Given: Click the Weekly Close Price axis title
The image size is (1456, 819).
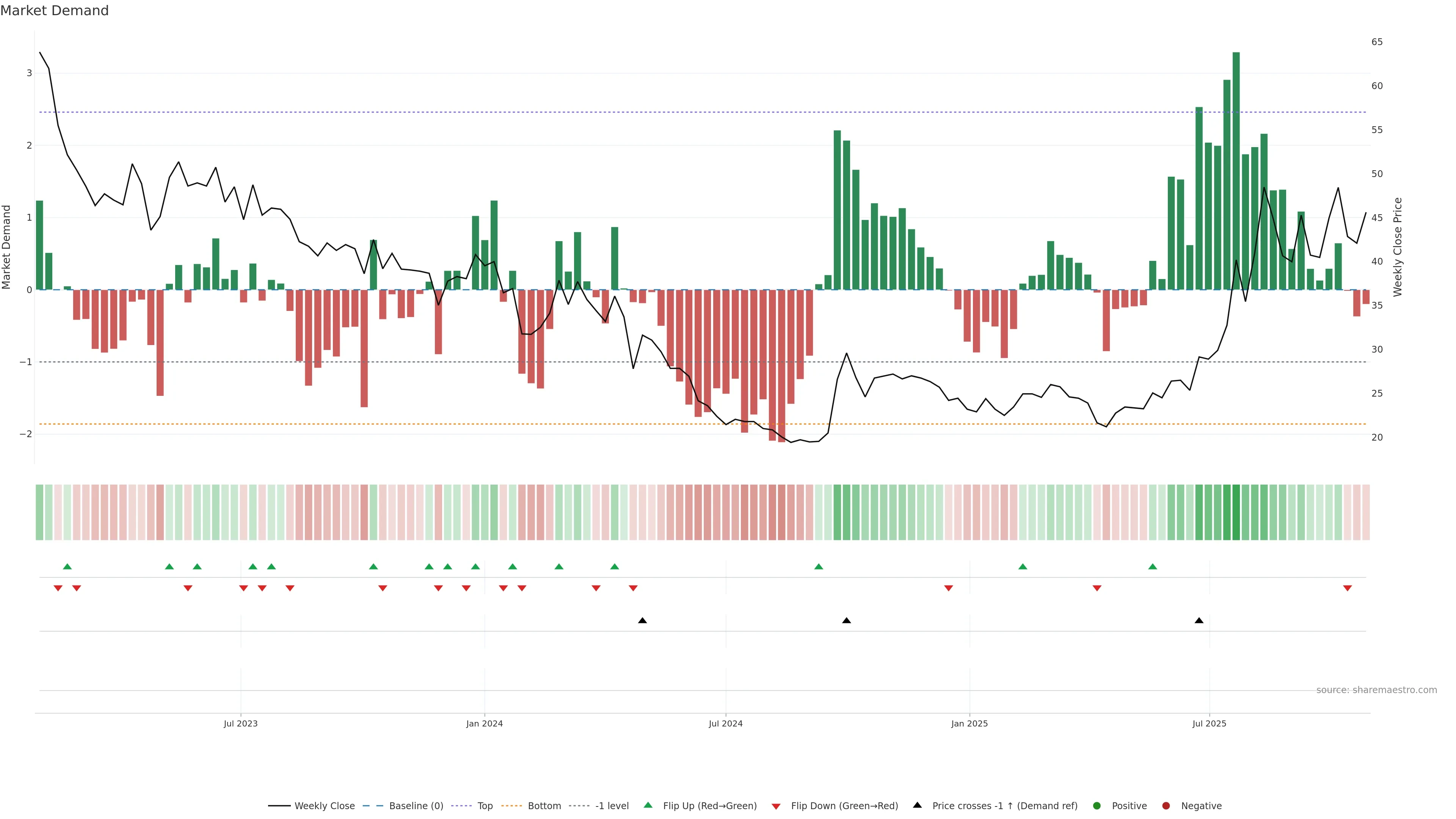Looking at the screenshot, I should pos(1398,247).
